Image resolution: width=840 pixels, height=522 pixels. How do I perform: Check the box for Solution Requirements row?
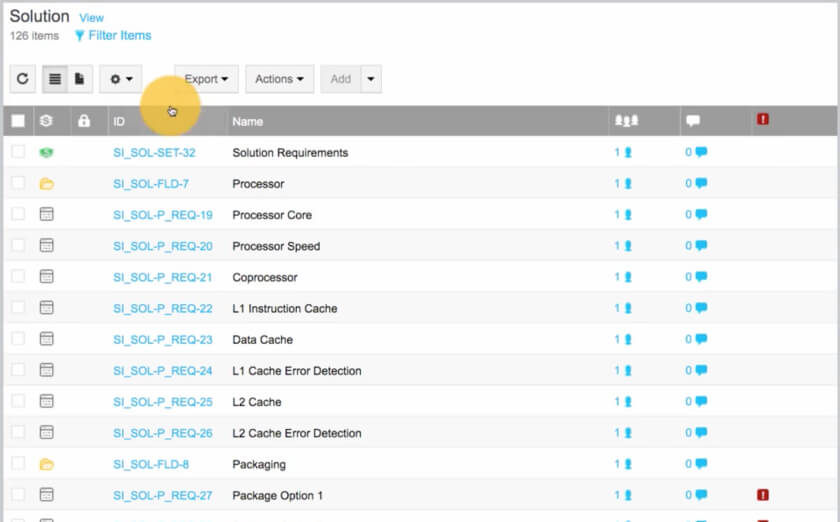18,152
